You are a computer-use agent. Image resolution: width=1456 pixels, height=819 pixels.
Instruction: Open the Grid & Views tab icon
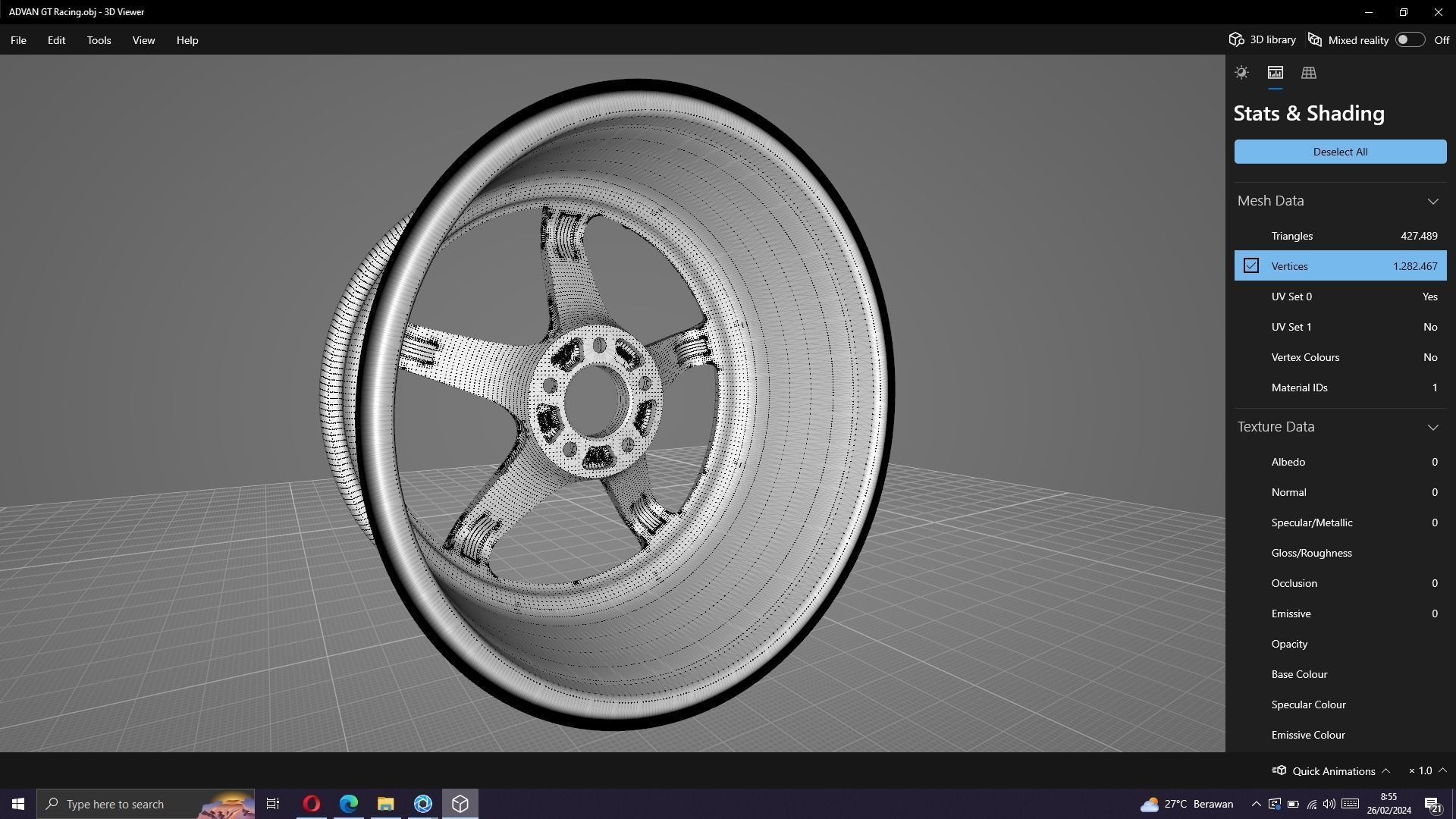(x=1308, y=73)
